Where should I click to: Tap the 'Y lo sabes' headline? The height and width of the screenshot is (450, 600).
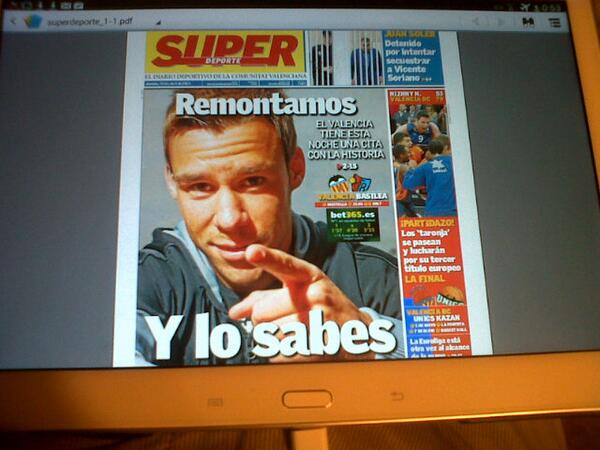pos(271,338)
